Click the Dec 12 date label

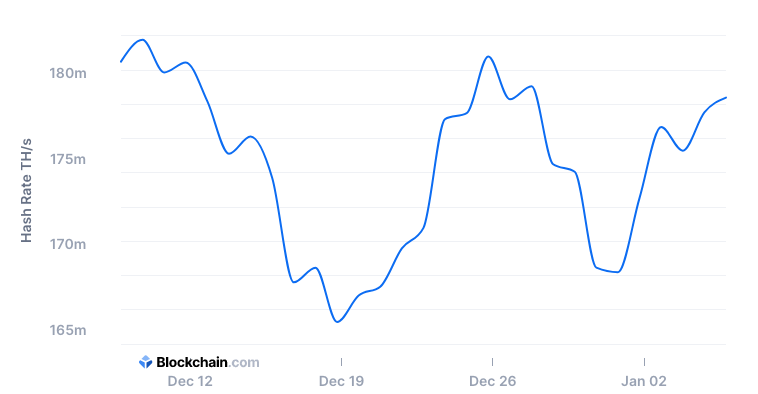pos(190,381)
